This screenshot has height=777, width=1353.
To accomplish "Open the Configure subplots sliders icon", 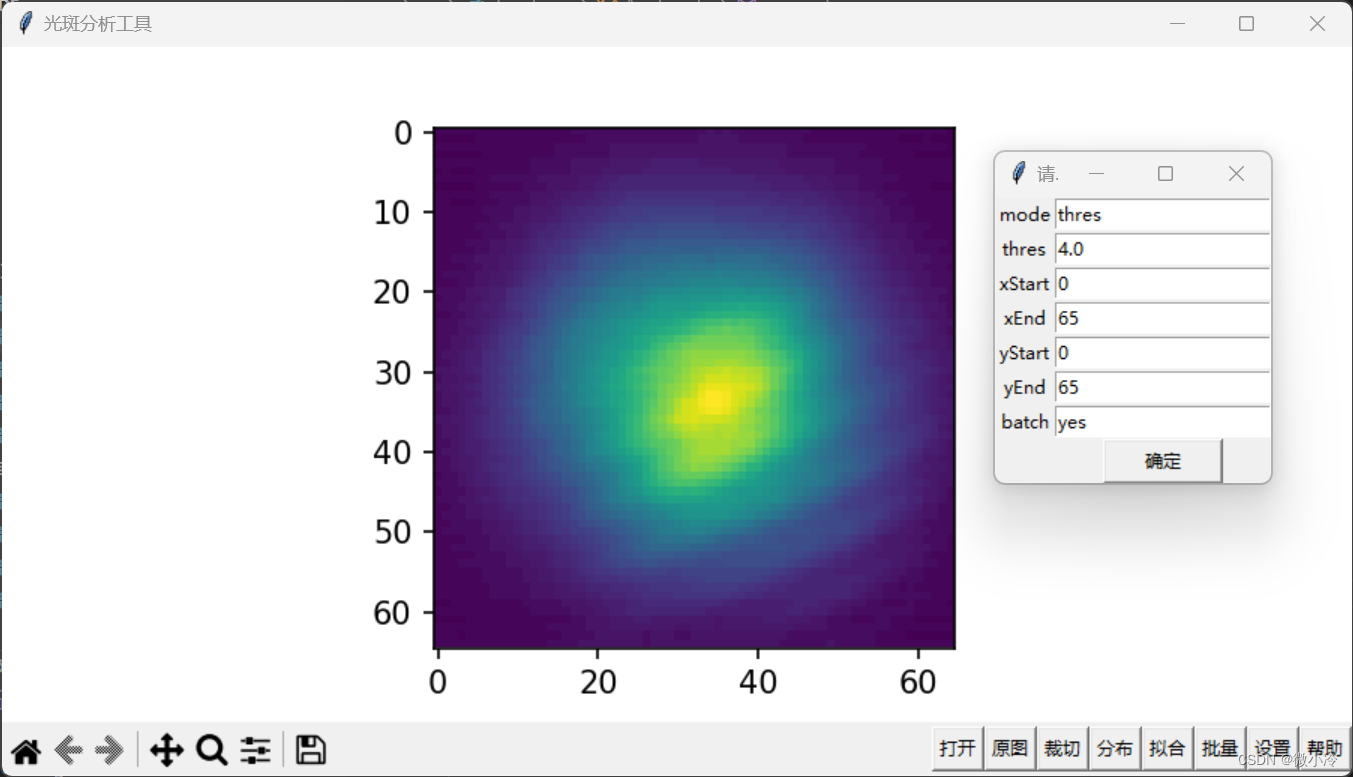I will point(255,750).
